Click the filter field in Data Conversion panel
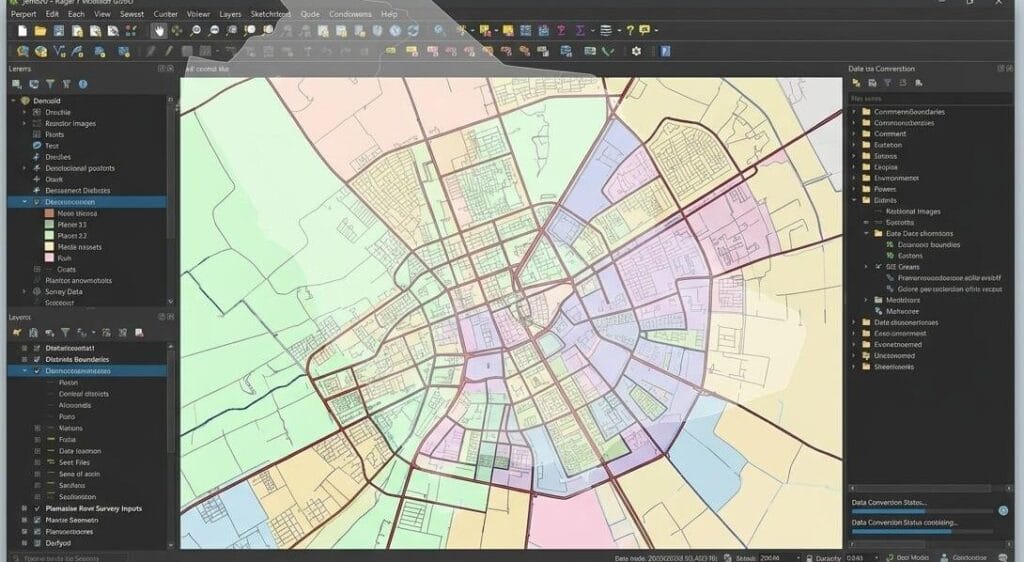The image size is (1024, 562). [929, 99]
